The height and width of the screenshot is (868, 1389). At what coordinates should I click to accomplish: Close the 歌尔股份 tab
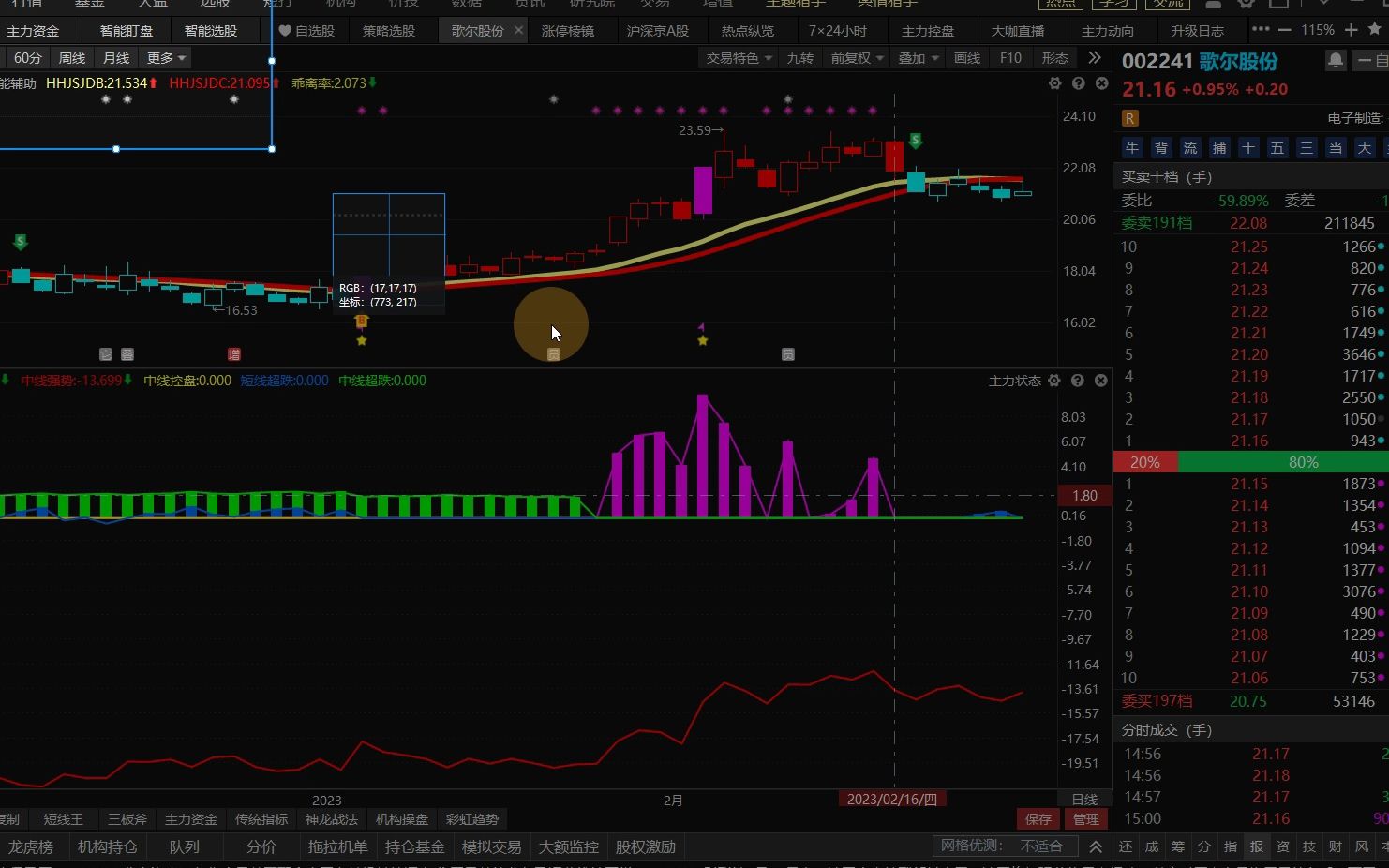(x=518, y=31)
